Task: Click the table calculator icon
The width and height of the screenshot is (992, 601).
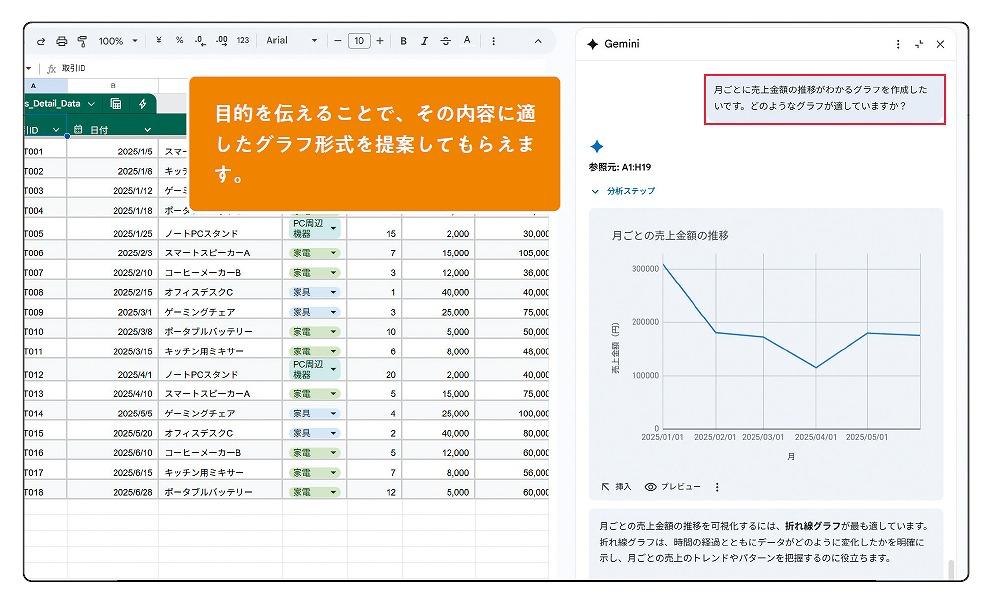Action: pos(116,103)
